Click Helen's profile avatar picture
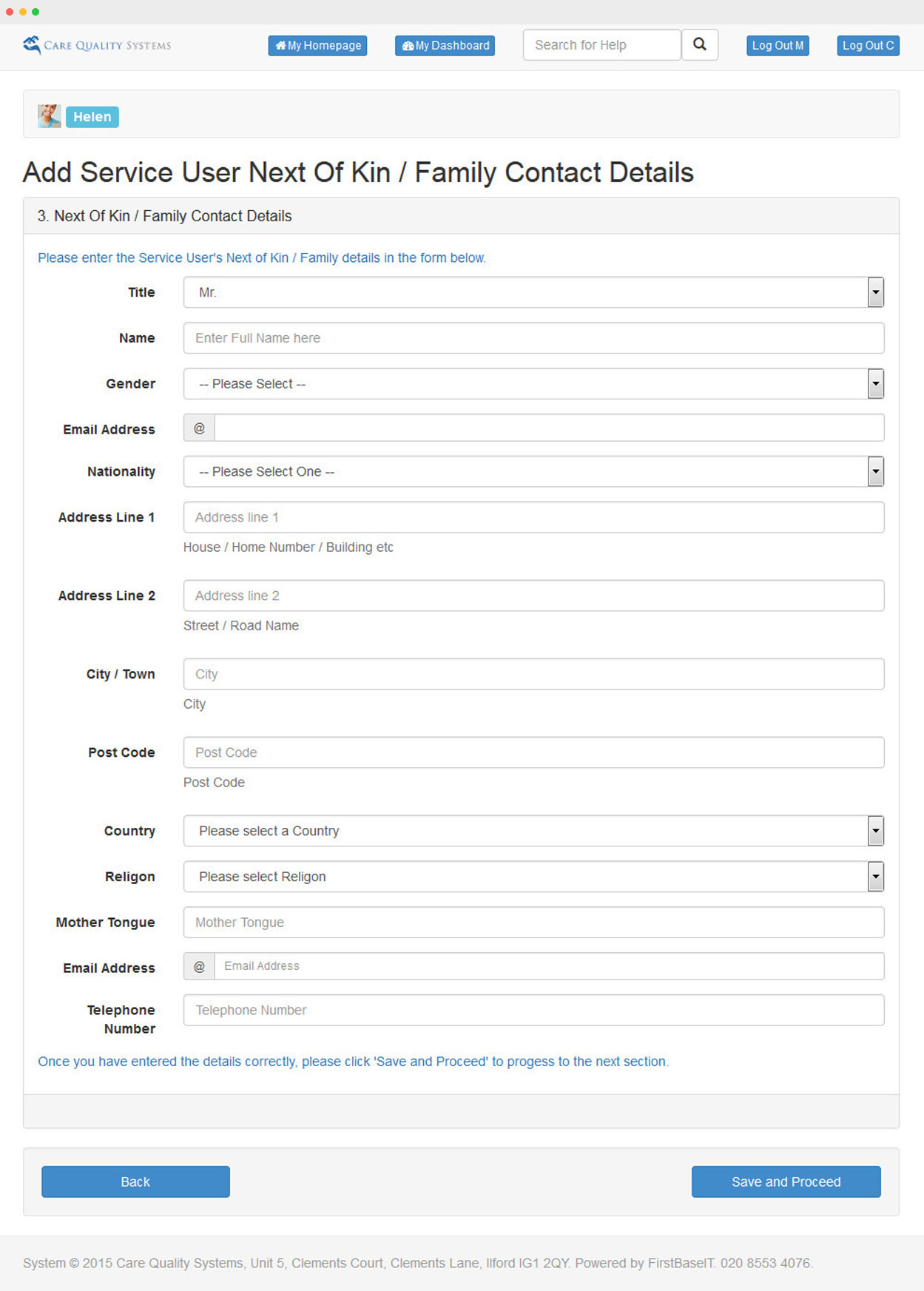 [x=49, y=116]
